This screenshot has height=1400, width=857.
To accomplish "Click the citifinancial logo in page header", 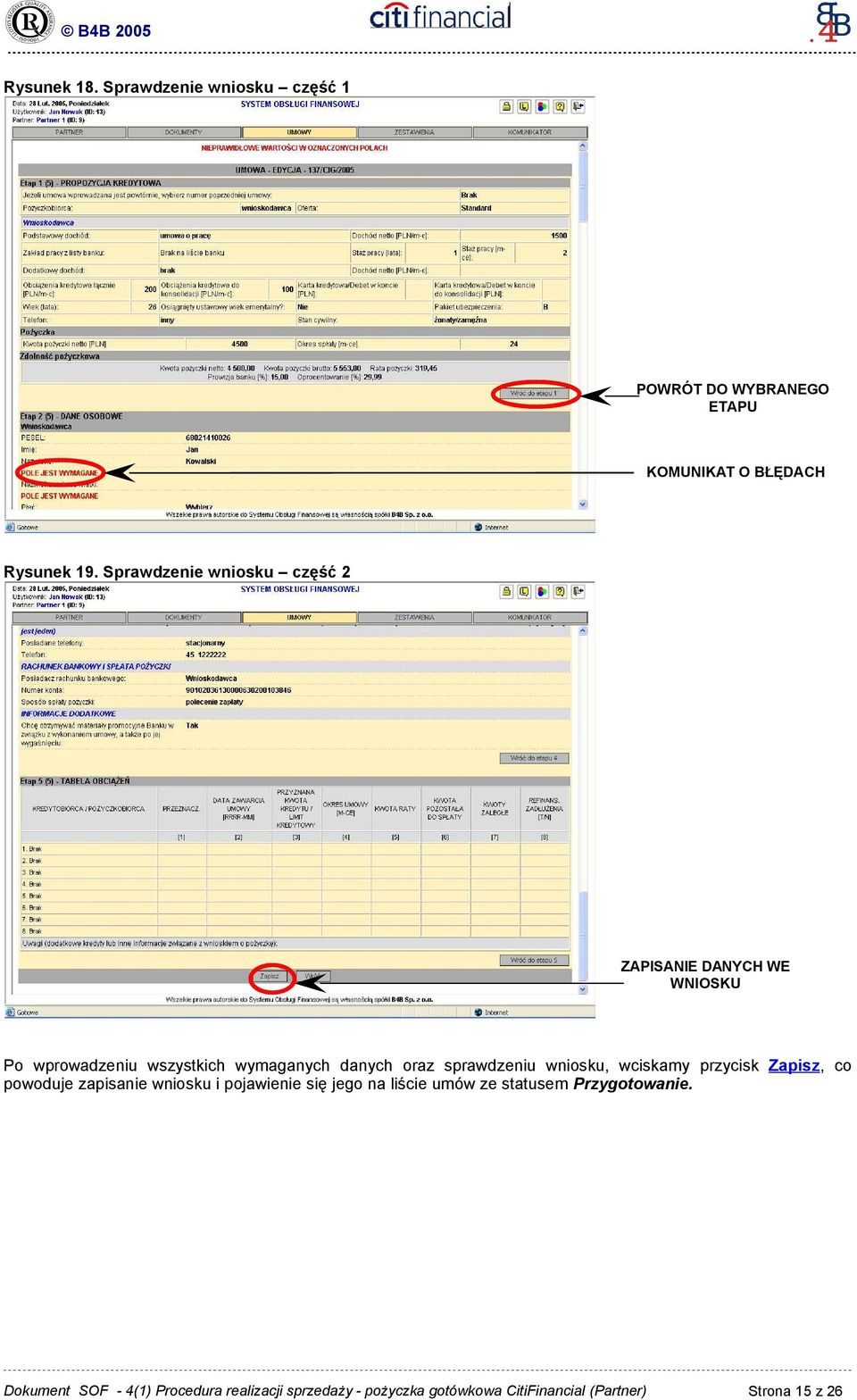I will coord(441,16).
